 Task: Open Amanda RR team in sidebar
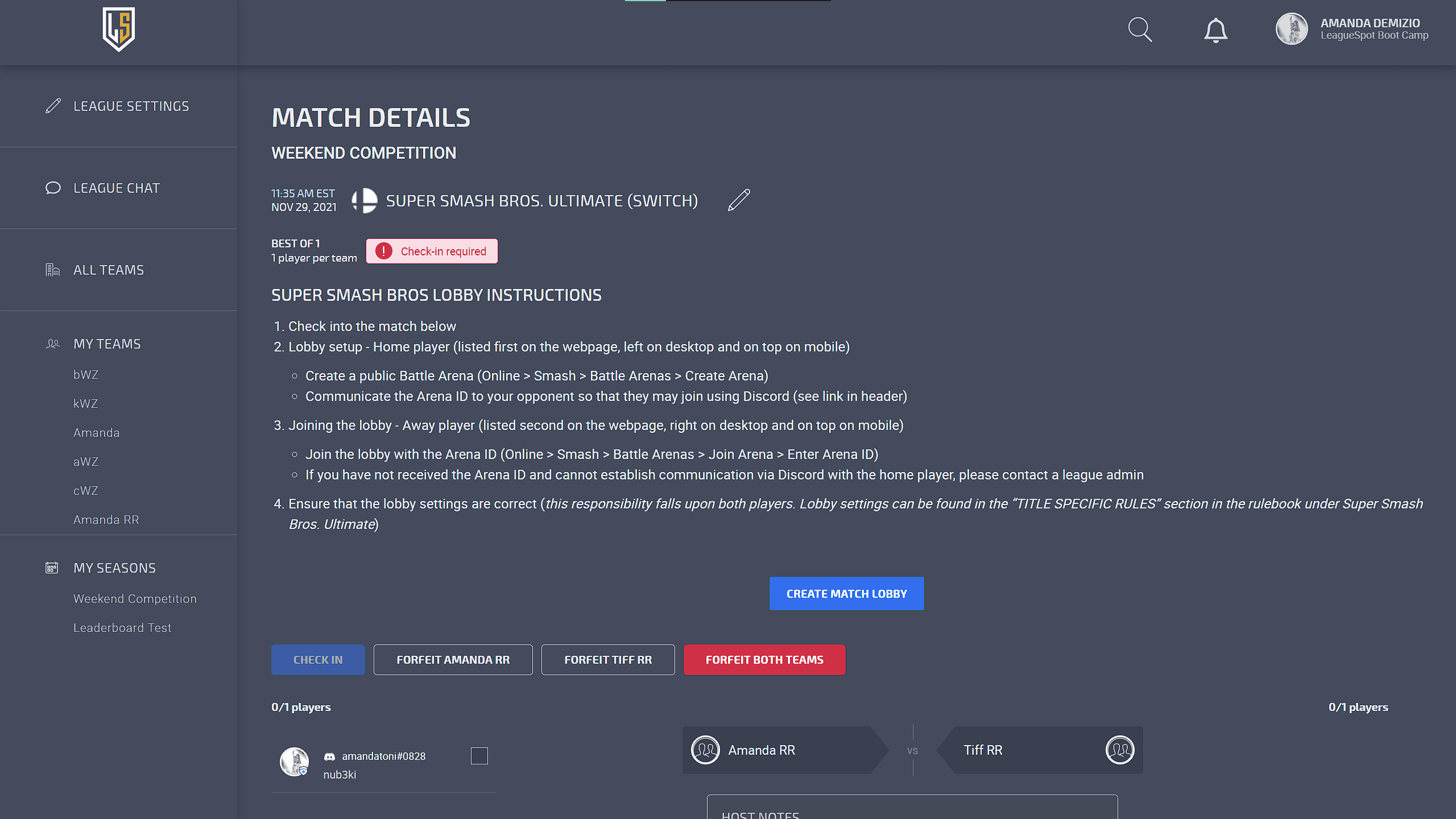click(x=106, y=520)
